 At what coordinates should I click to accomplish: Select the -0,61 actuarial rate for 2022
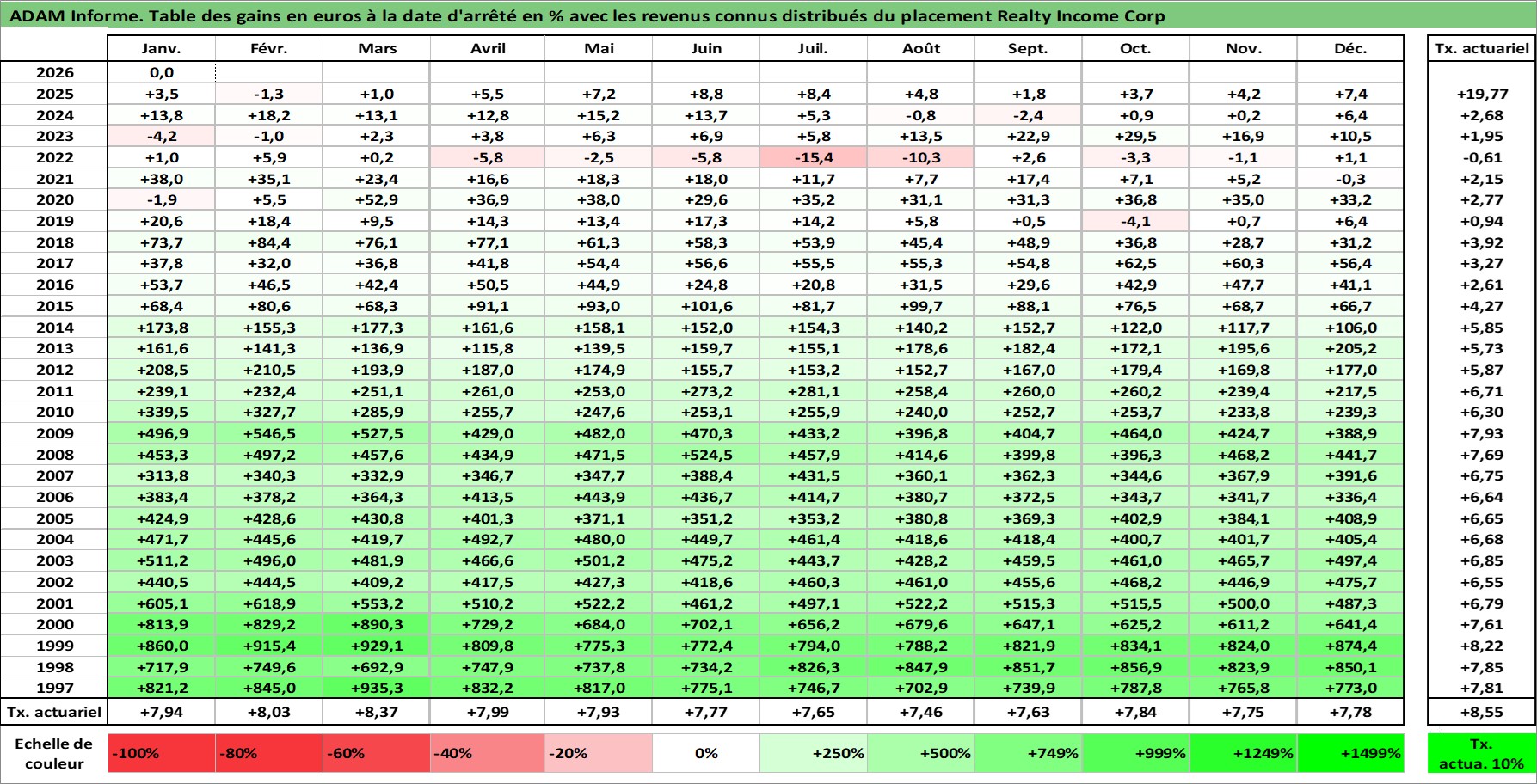point(1481,157)
